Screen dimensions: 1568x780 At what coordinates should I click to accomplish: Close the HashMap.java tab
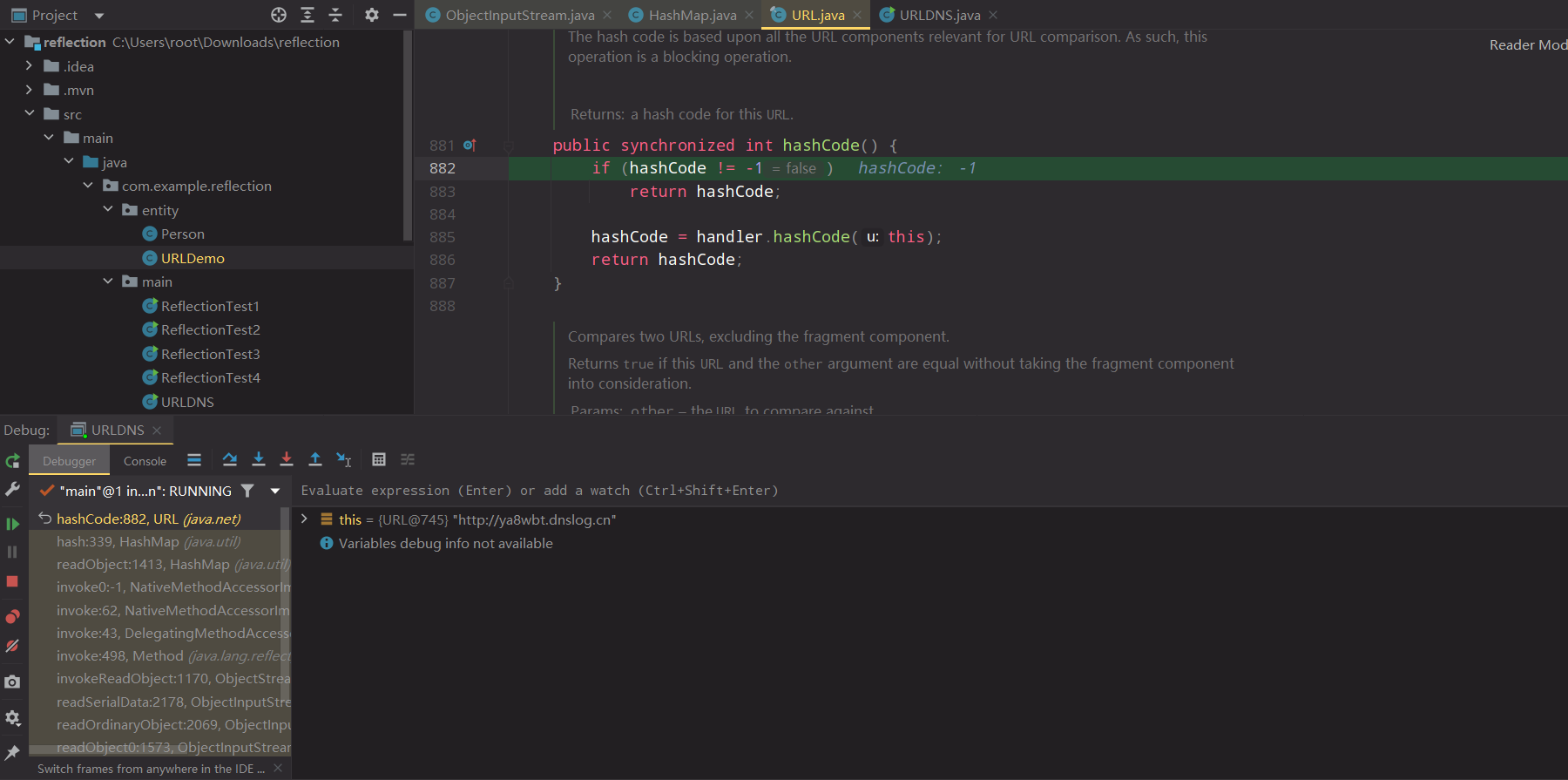749,15
